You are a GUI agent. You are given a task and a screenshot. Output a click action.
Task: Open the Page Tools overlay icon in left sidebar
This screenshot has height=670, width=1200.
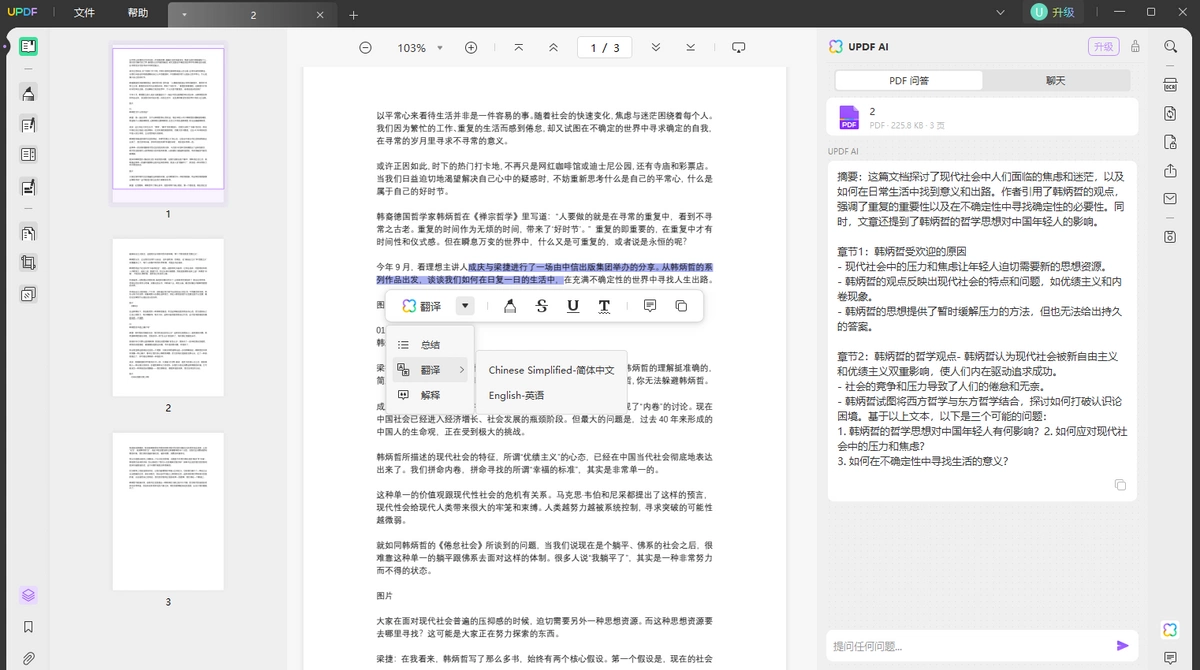pos(28,294)
